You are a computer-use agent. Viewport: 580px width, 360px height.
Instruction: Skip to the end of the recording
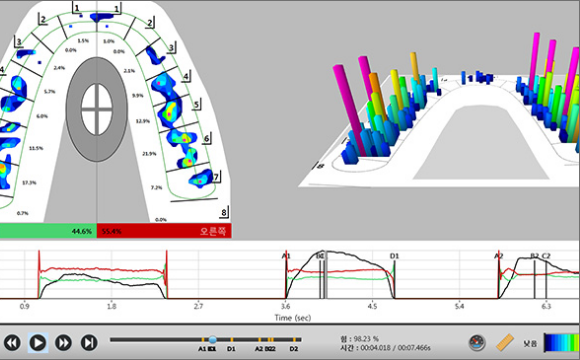pos(89,343)
